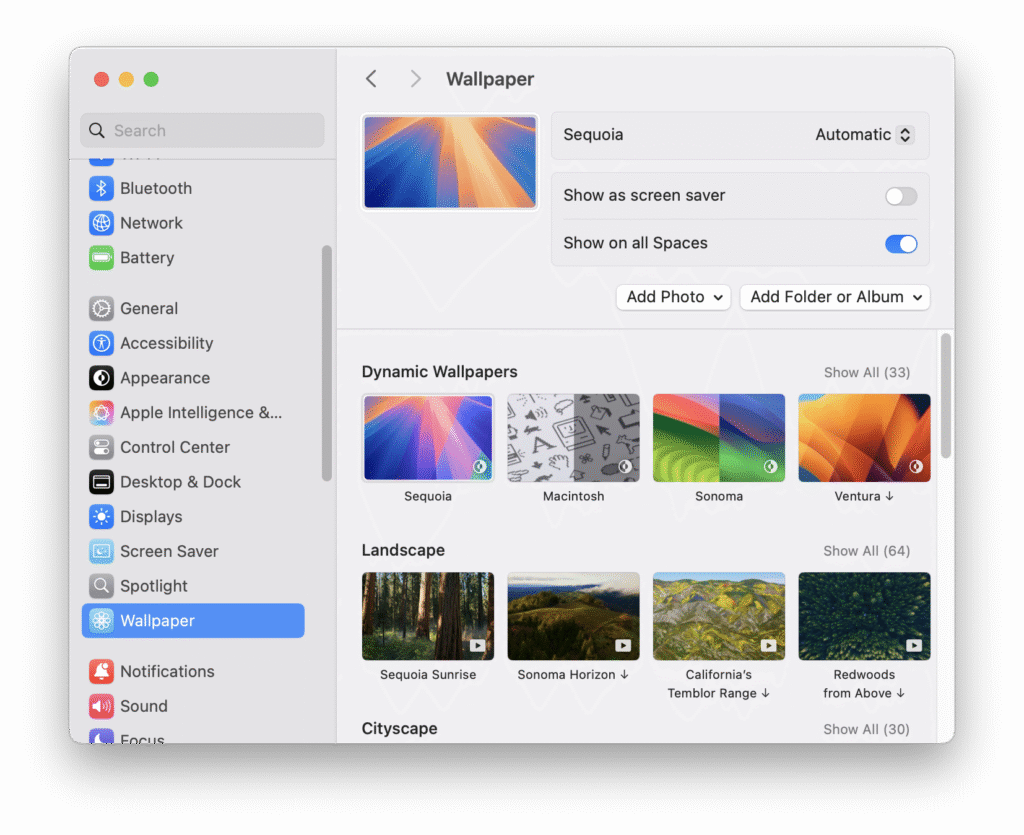Image resolution: width=1024 pixels, height=835 pixels.
Task: Enable the Show as screen saver switch
Action: tap(901, 196)
